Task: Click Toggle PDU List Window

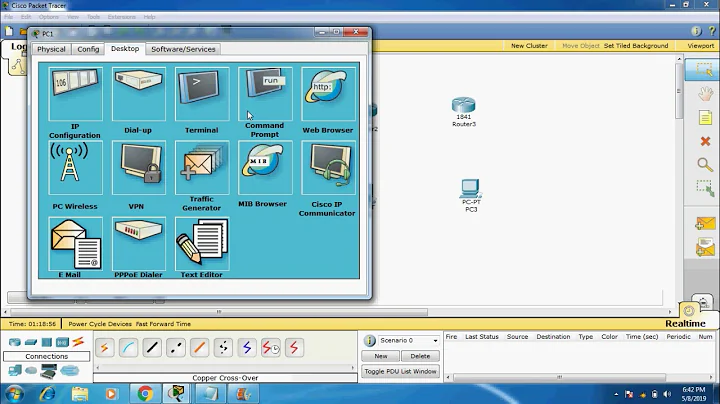Action: click(x=400, y=371)
